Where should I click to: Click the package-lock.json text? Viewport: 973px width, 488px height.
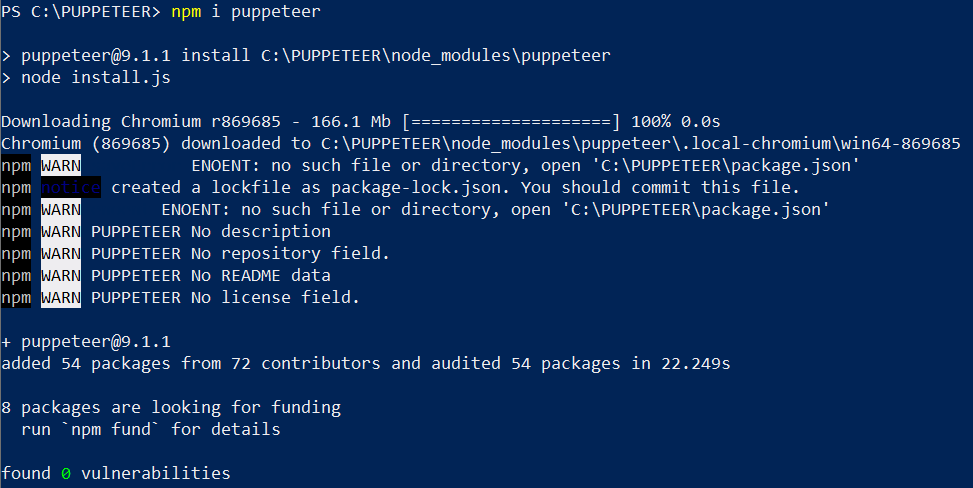[x=420, y=188]
